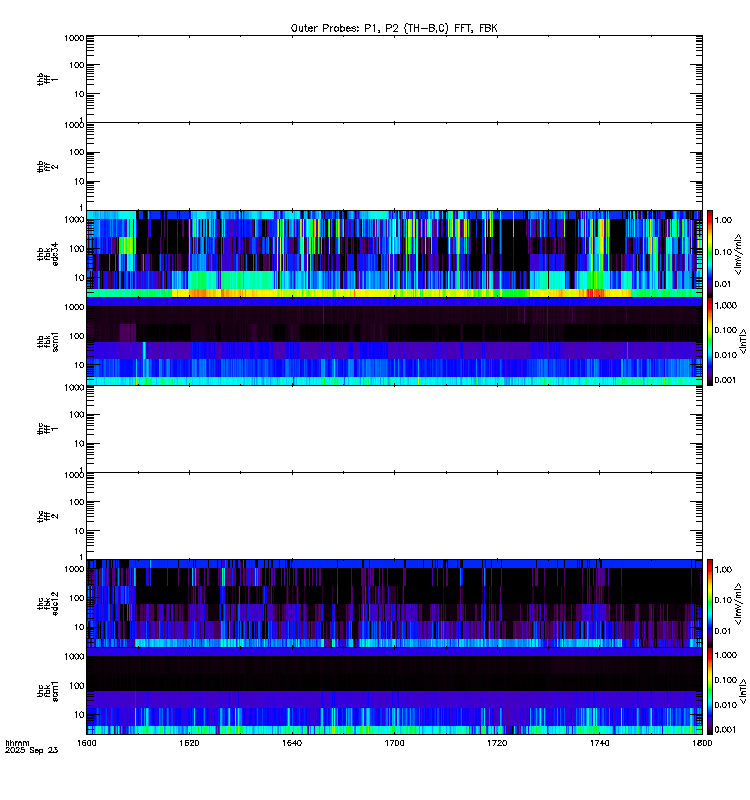Image resolution: width=750 pixels, height=800 pixels.
Task: Click the 'thb fbk edc34' panel axis label
Action: (47, 254)
